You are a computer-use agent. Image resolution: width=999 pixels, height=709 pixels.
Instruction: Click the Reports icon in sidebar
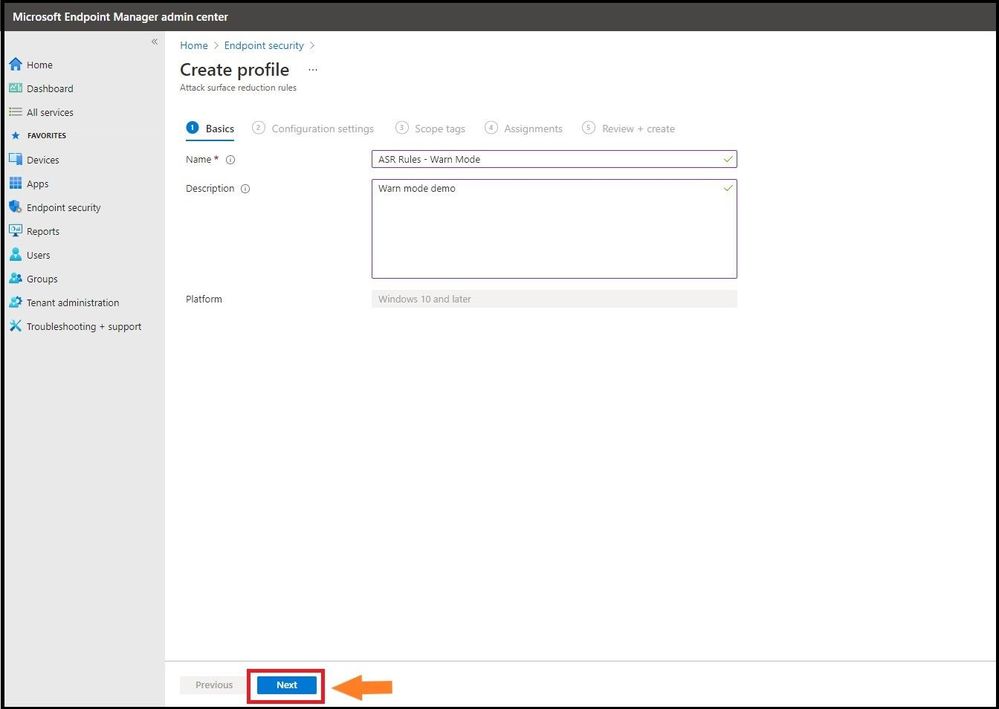[x=15, y=231]
